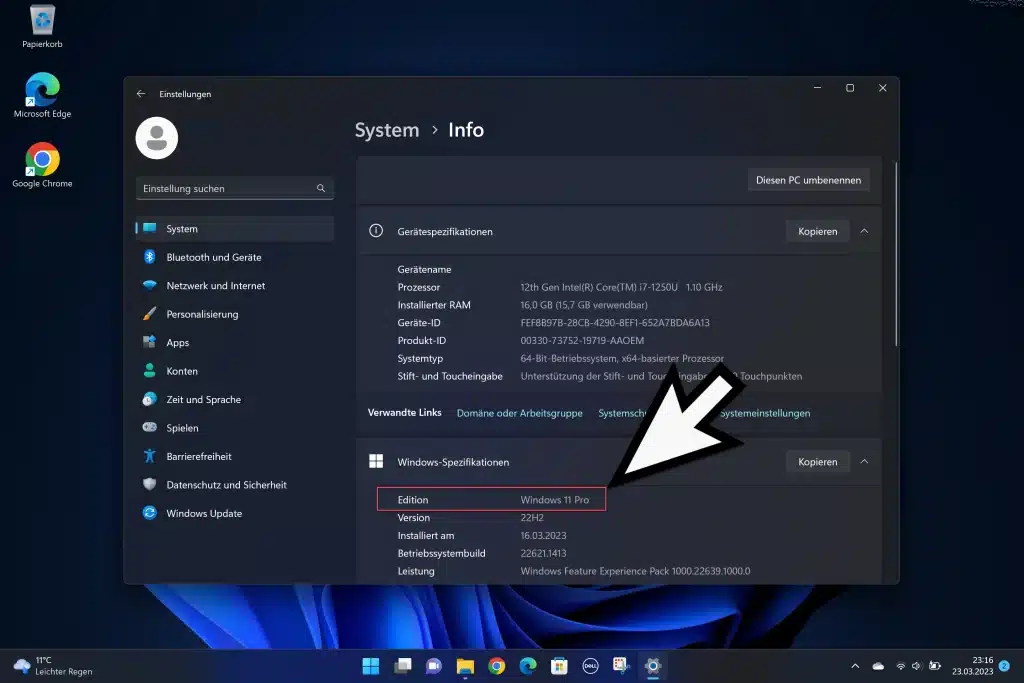Image resolution: width=1024 pixels, height=683 pixels.
Task: Collapse the Gerätespezifikationen section
Action: pyautogui.click(x=864, y=231)
